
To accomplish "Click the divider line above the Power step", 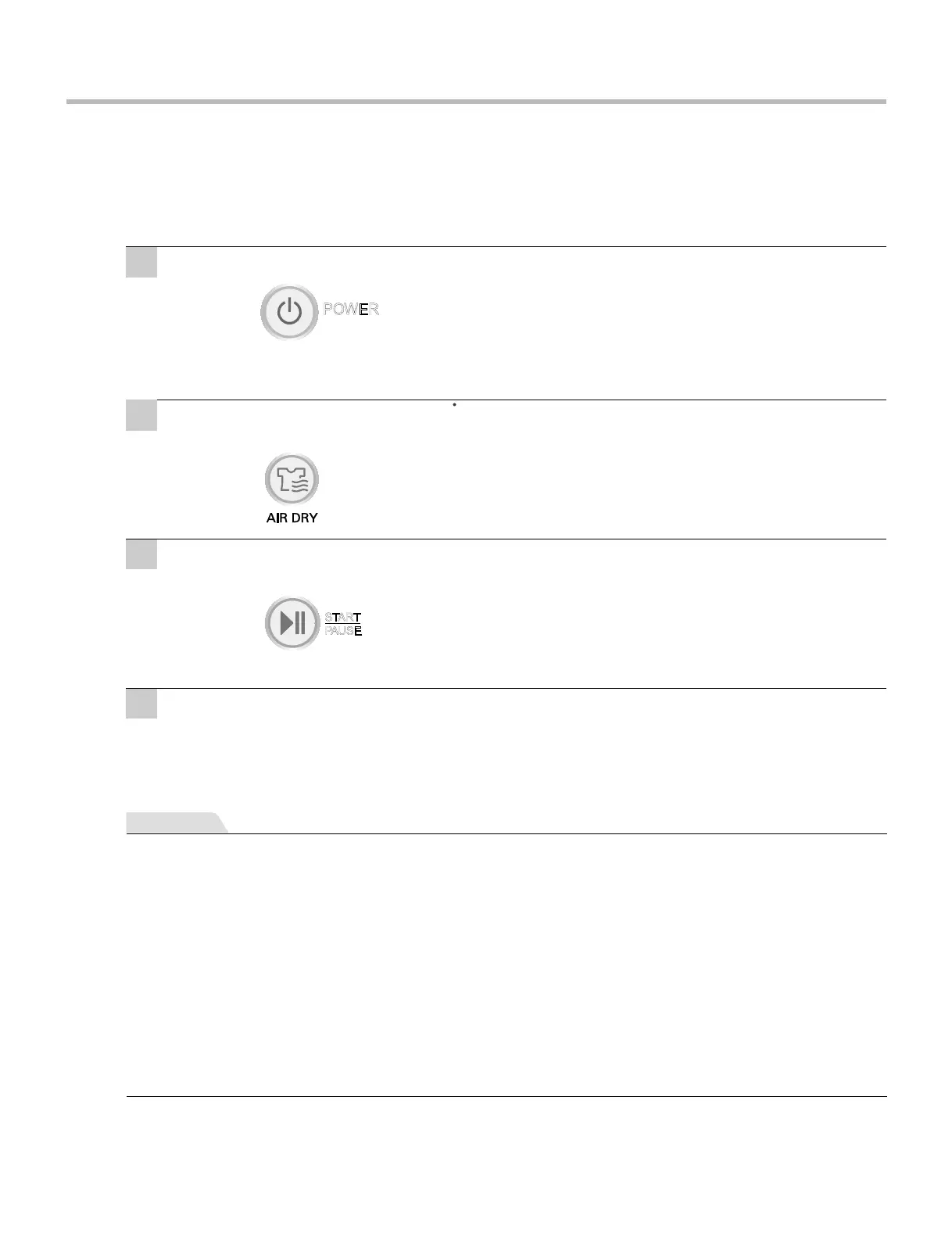I will (x=521, y=247).
